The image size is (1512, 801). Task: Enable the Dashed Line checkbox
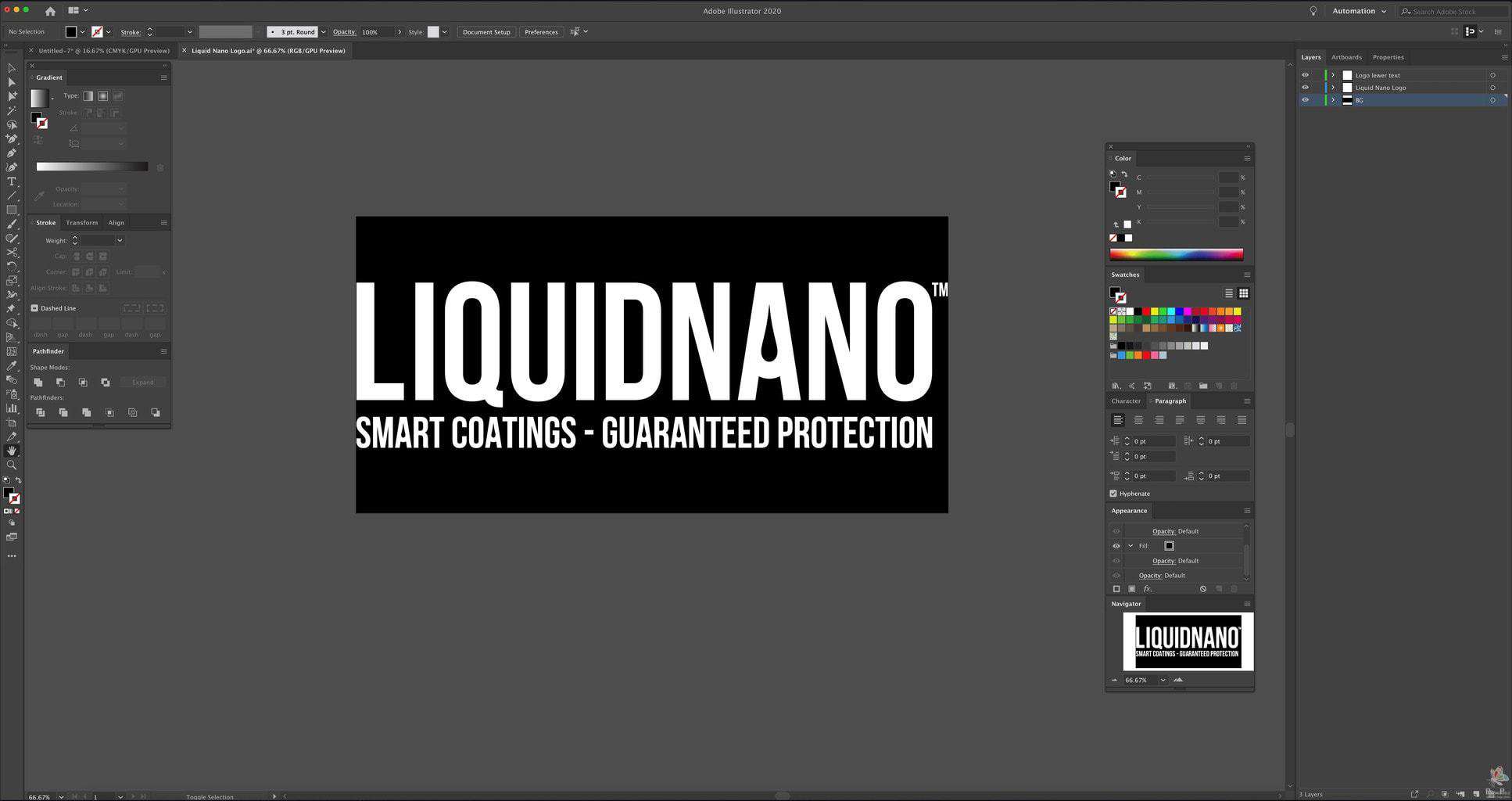point(34,308)
